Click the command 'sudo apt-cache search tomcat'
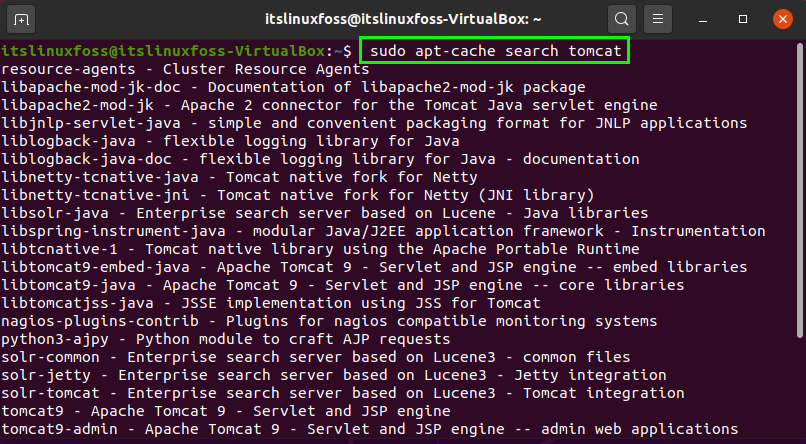The image size is (806, 444). 495,51
